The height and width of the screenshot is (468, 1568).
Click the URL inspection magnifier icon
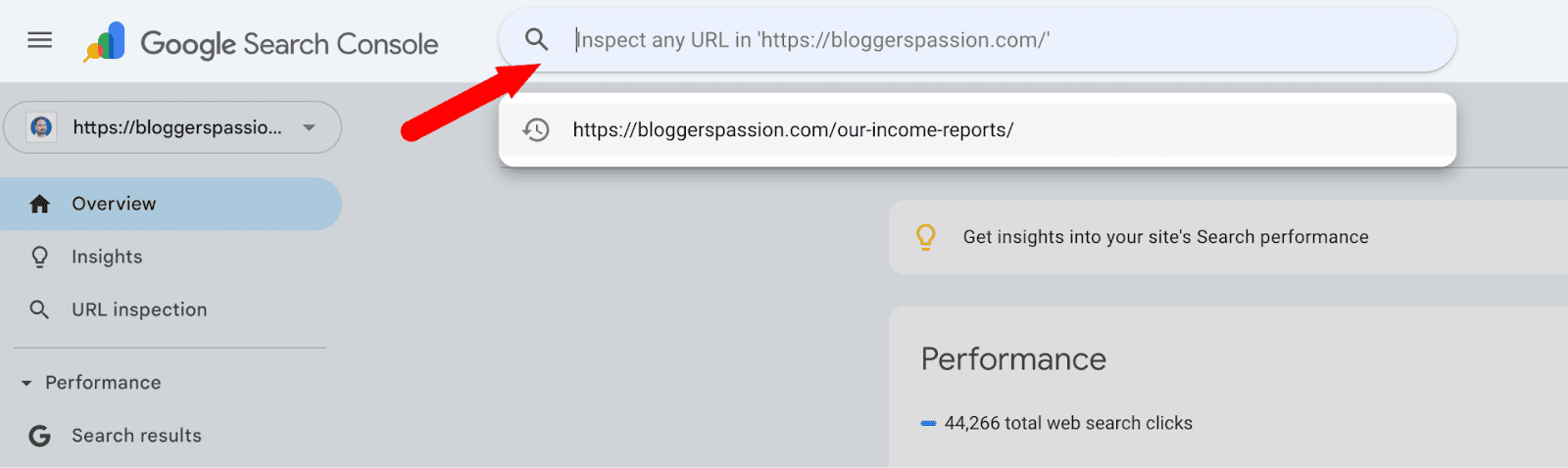(x=39, y=309)
